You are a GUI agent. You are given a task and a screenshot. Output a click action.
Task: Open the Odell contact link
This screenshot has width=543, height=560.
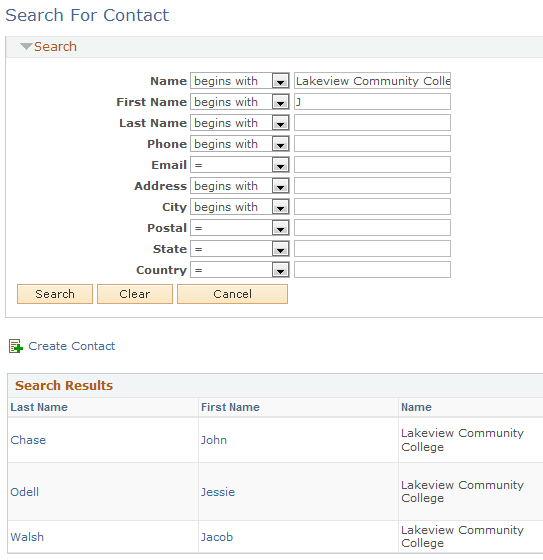click(x=25, y=492)
